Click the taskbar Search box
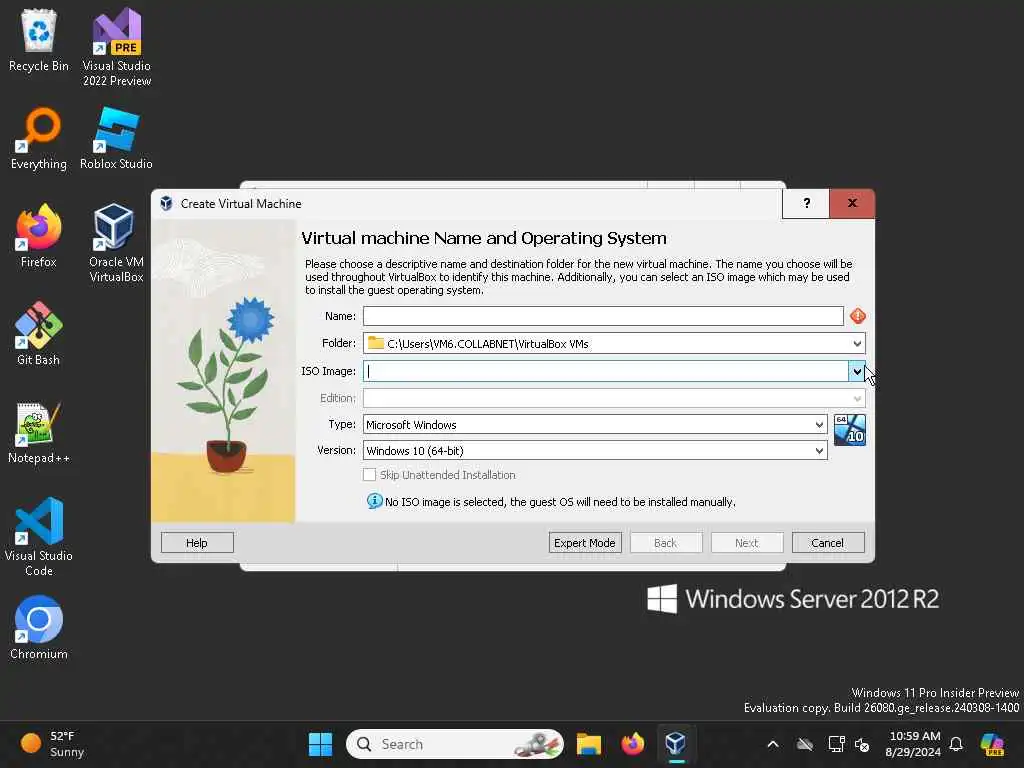1024x768 pixels. (x=455, y=744)
